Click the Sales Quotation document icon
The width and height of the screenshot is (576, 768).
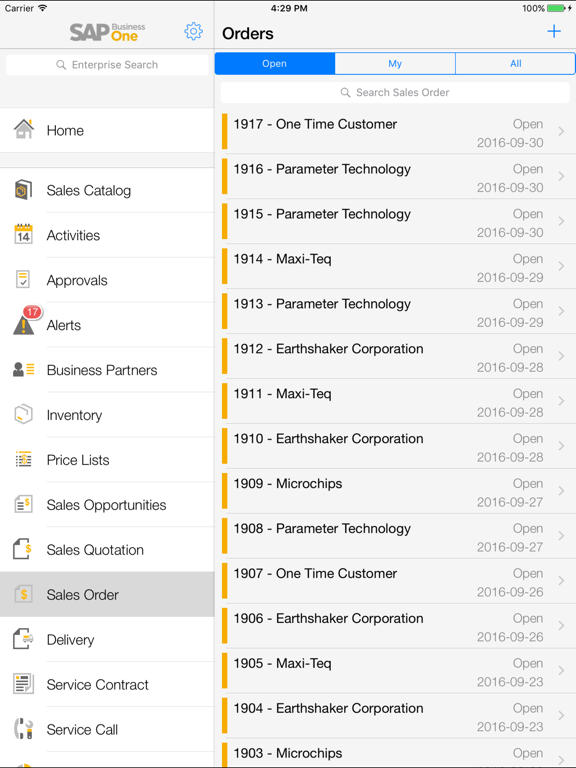(x=23, y=549)
